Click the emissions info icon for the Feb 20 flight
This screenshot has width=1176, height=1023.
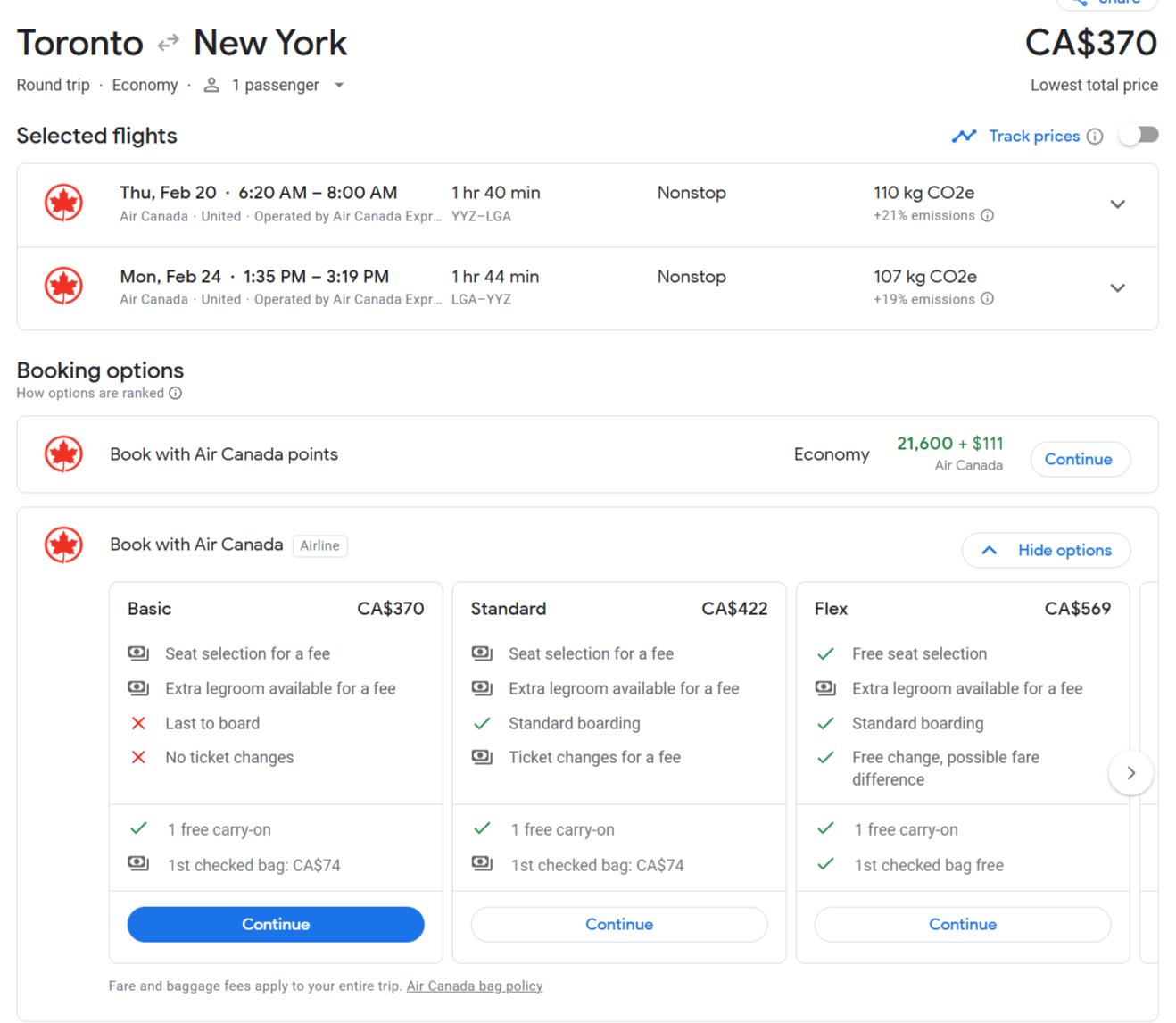(987, 215)
